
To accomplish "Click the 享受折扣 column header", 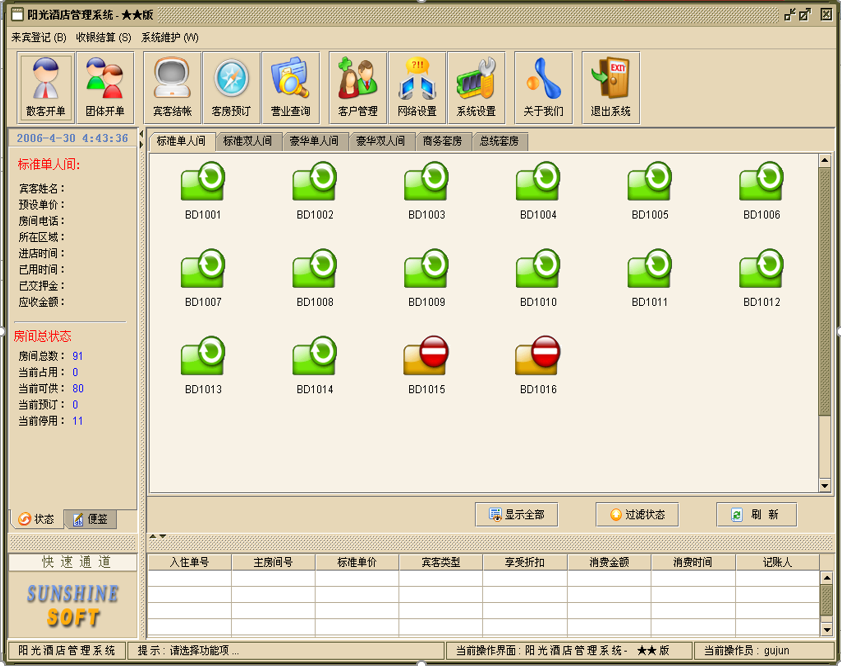I will point(525,562).
